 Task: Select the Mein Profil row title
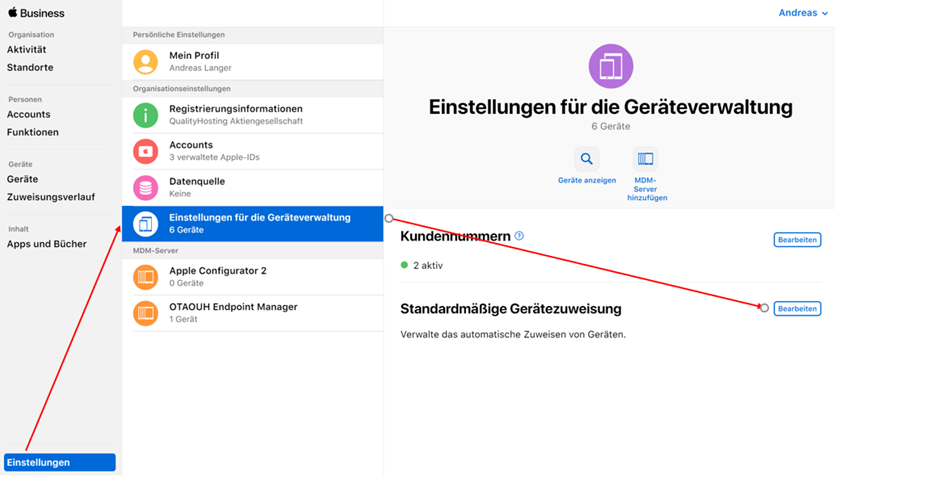tap(194, 55)
